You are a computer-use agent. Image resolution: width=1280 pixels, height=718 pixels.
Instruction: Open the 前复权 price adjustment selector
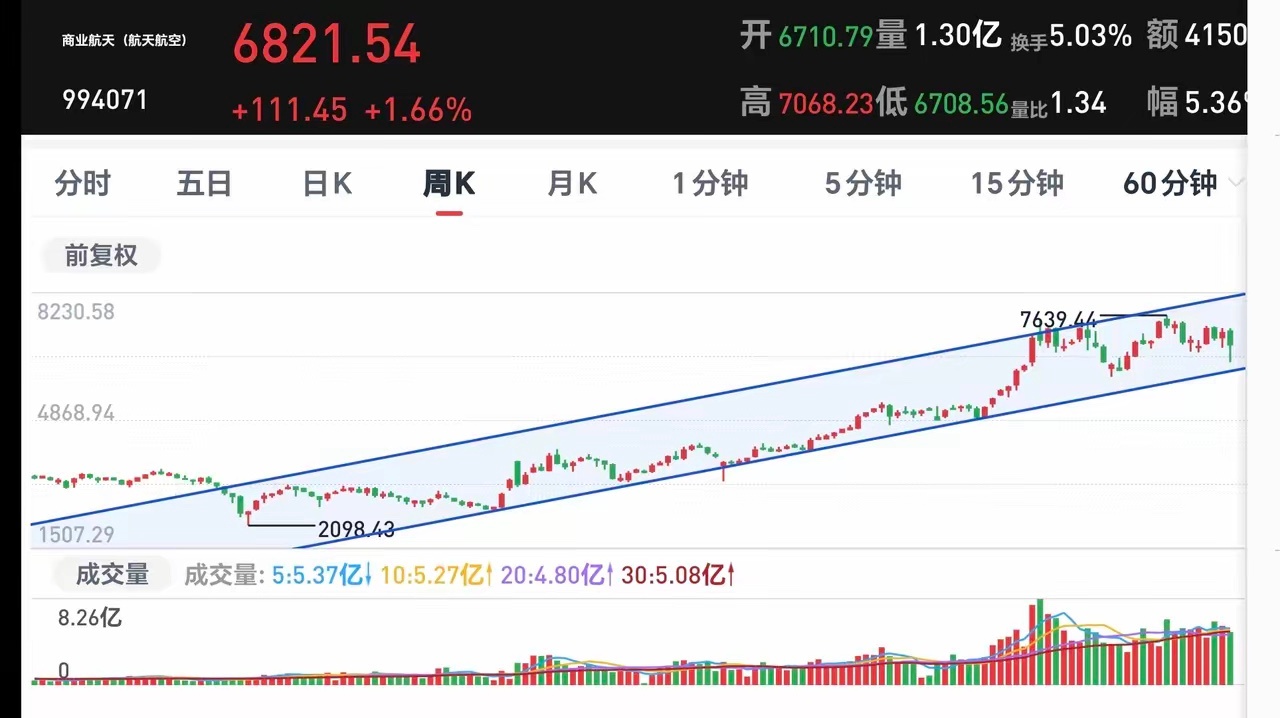coord(101,256)
